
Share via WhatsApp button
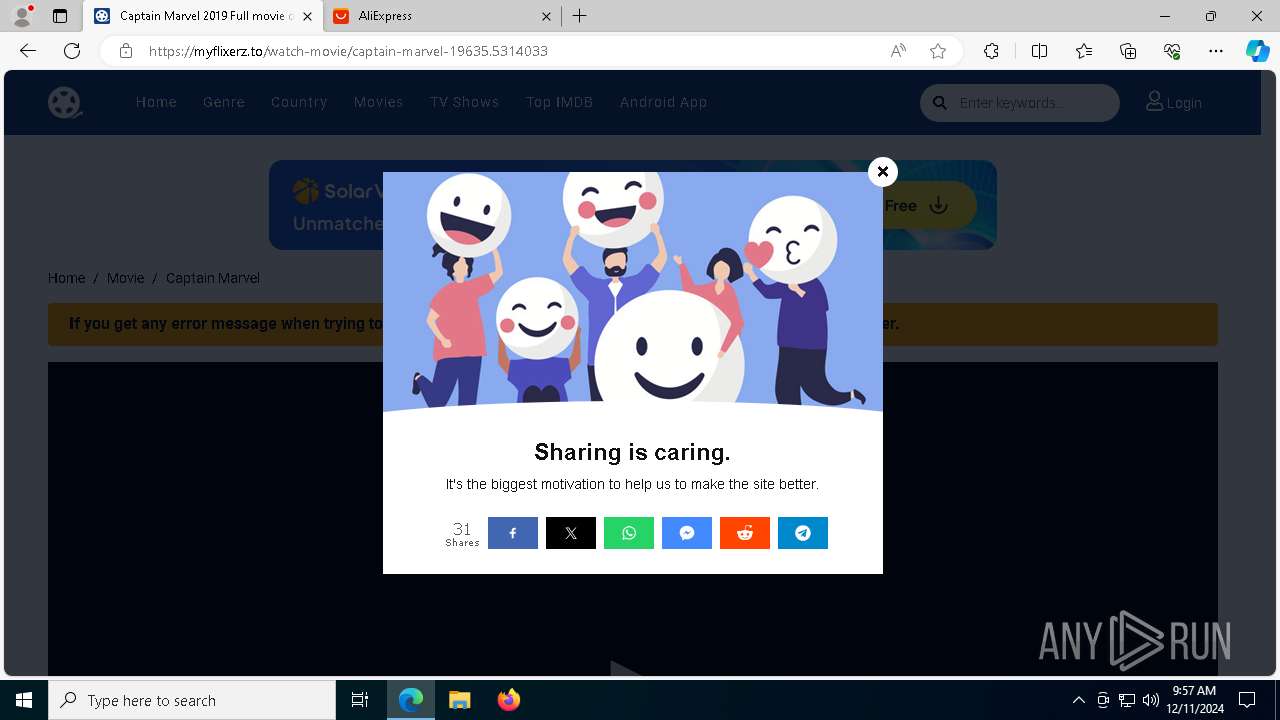pos(629,533)
